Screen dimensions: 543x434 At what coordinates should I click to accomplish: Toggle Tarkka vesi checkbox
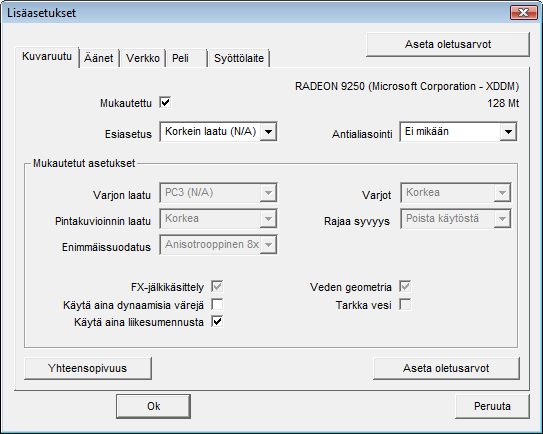tap(405, 305)
